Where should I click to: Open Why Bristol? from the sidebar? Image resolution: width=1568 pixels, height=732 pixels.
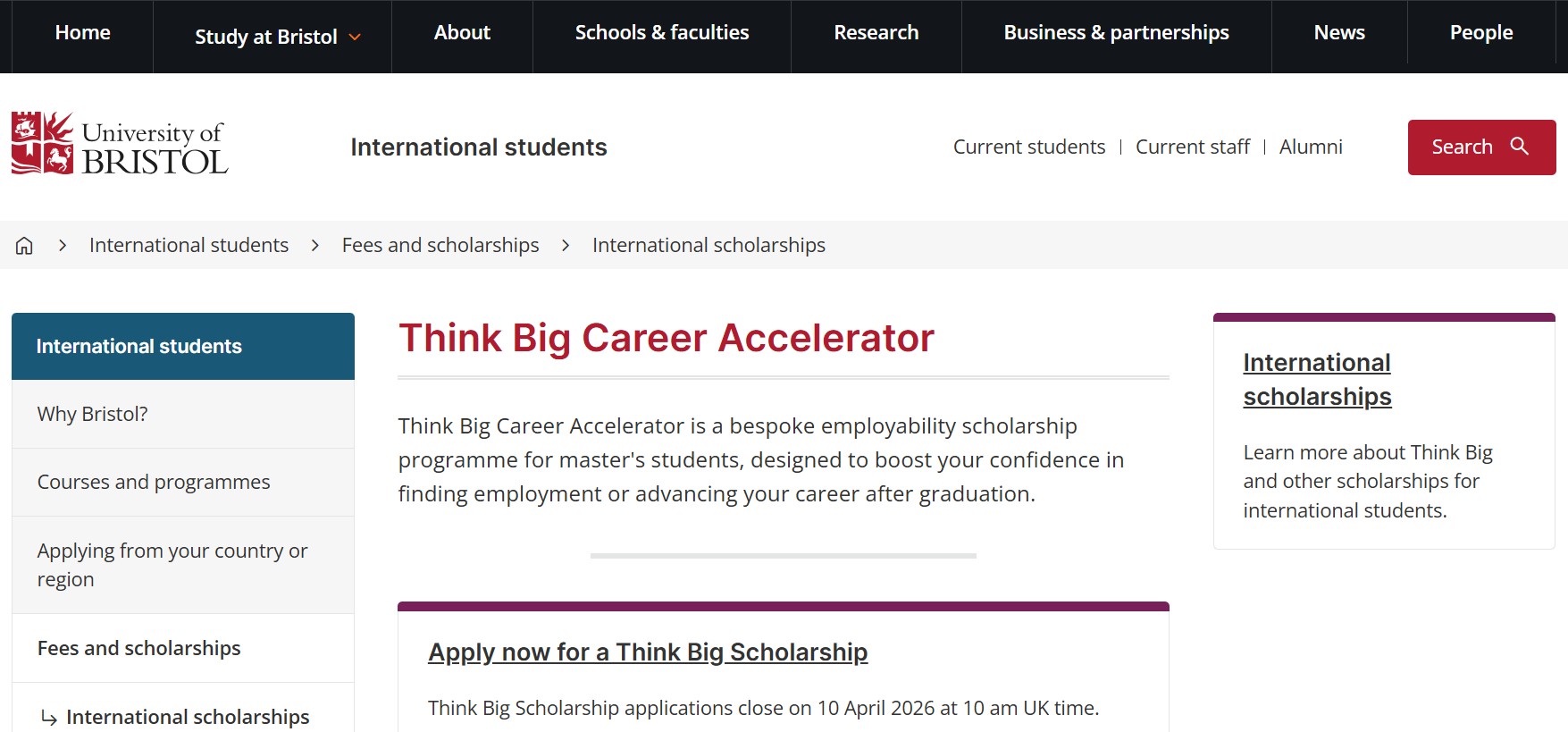coord(92,413)
